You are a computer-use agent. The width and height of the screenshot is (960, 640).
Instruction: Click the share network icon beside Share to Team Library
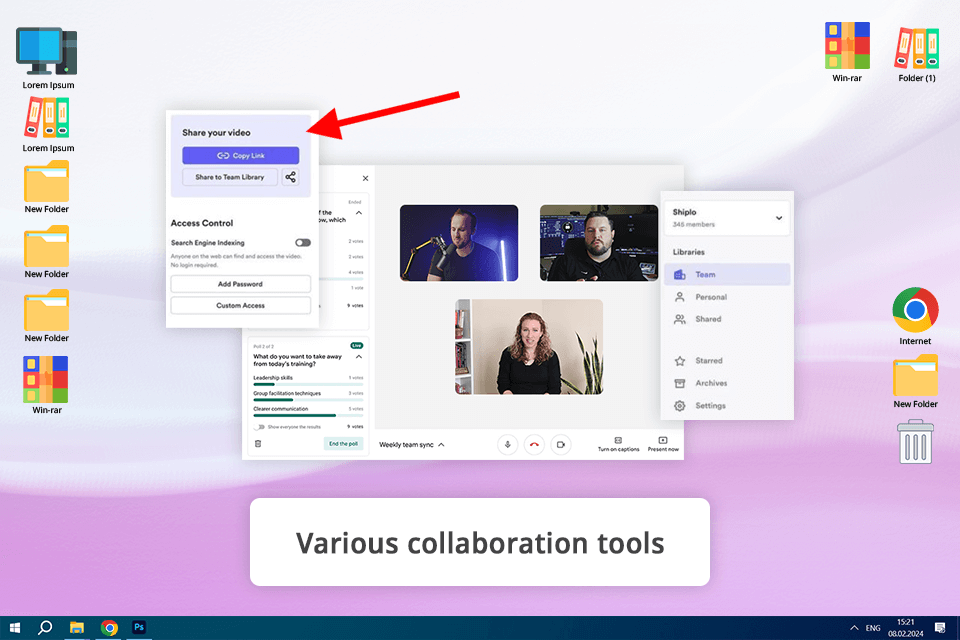[x=290, y=177]
